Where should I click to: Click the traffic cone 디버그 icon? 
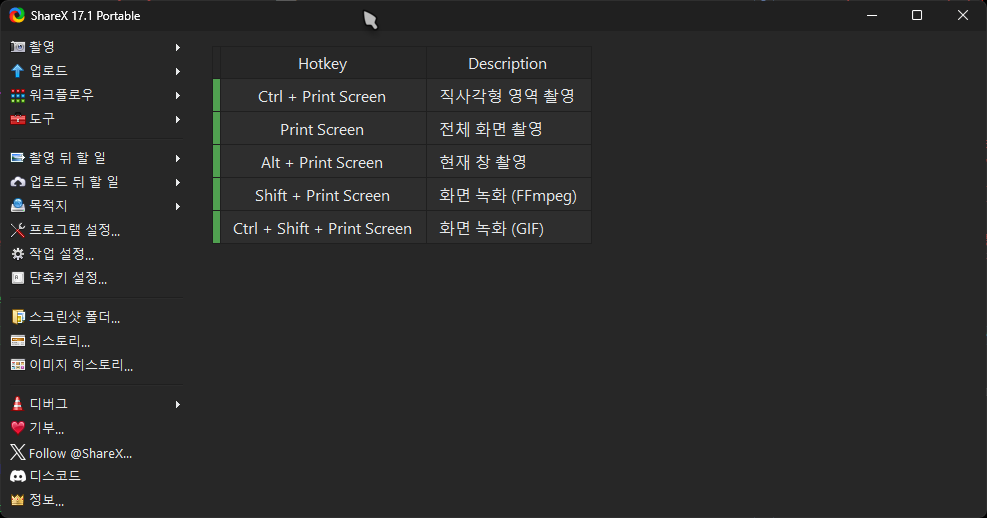18,404
